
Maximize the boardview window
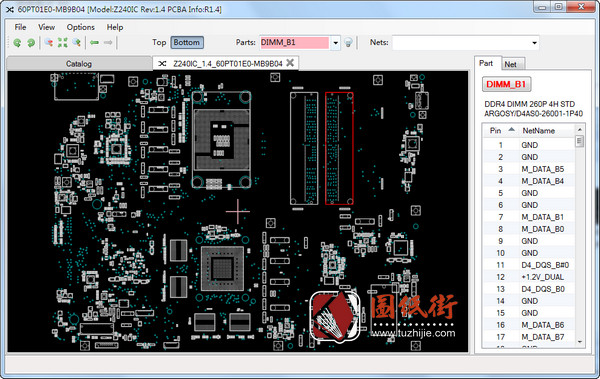tap(558, 7)
